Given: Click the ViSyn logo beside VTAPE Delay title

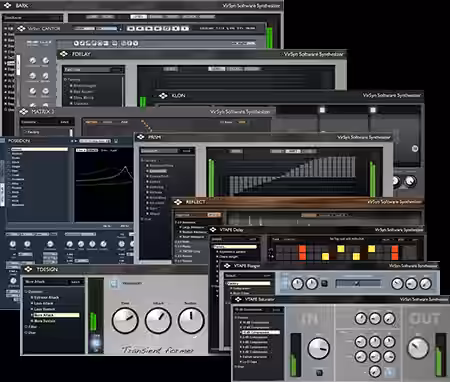Looking at the screenshot, I should click(x=213, y=229).
